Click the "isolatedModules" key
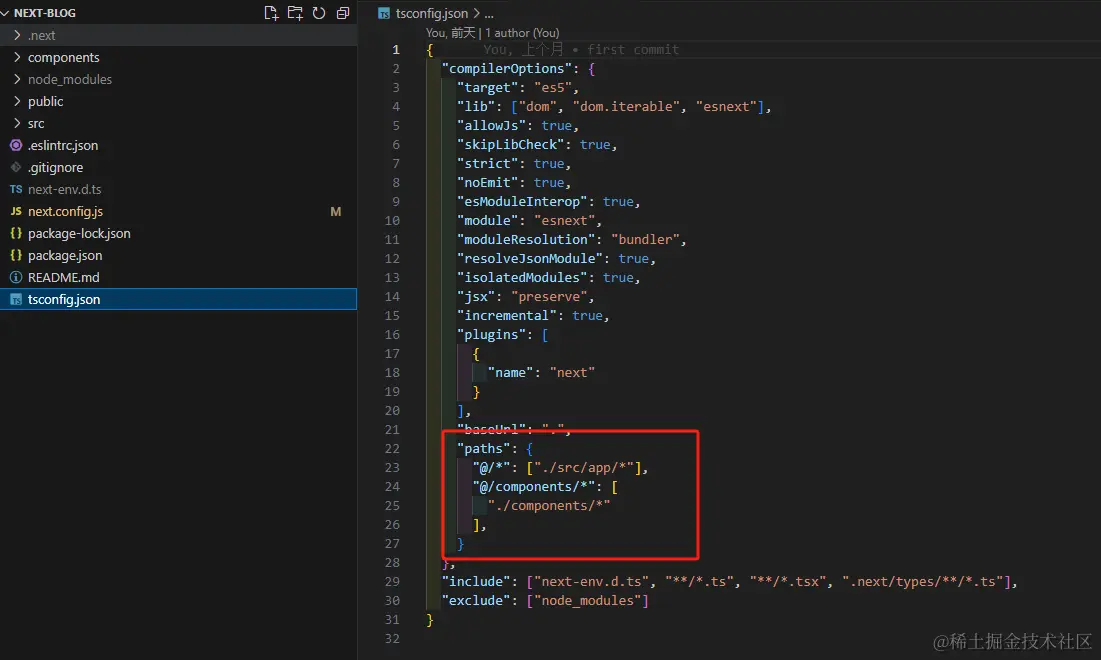The image size is (1101, 660). [522, 277]
